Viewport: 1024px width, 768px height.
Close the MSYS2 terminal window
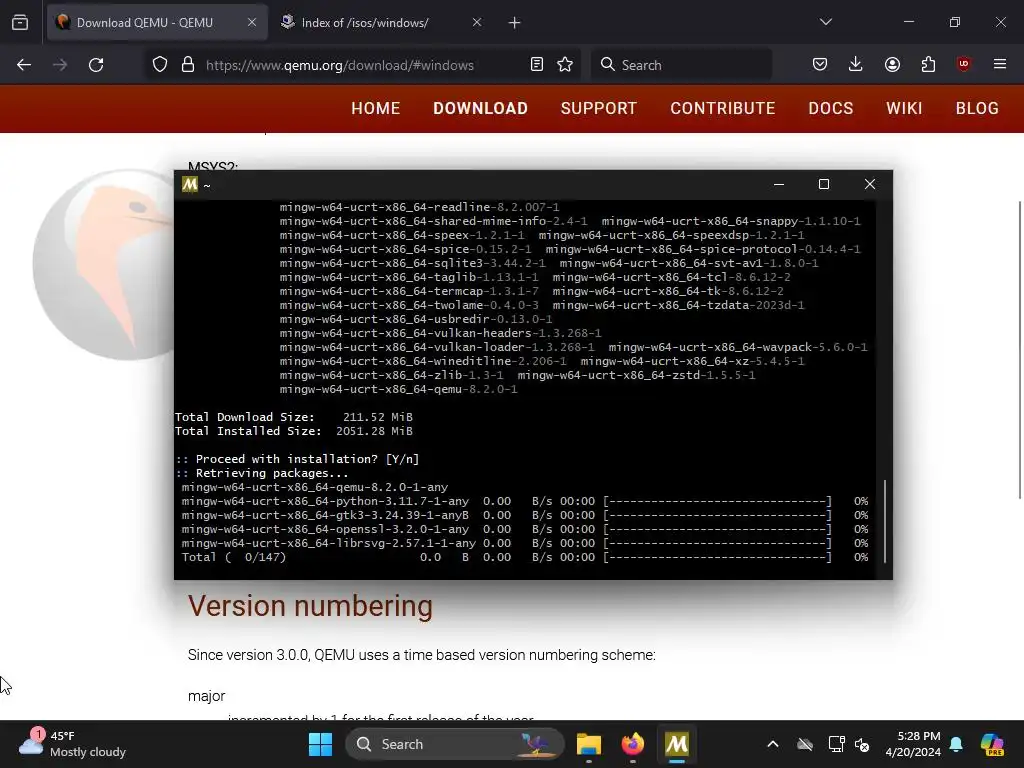tap(870, 185)
